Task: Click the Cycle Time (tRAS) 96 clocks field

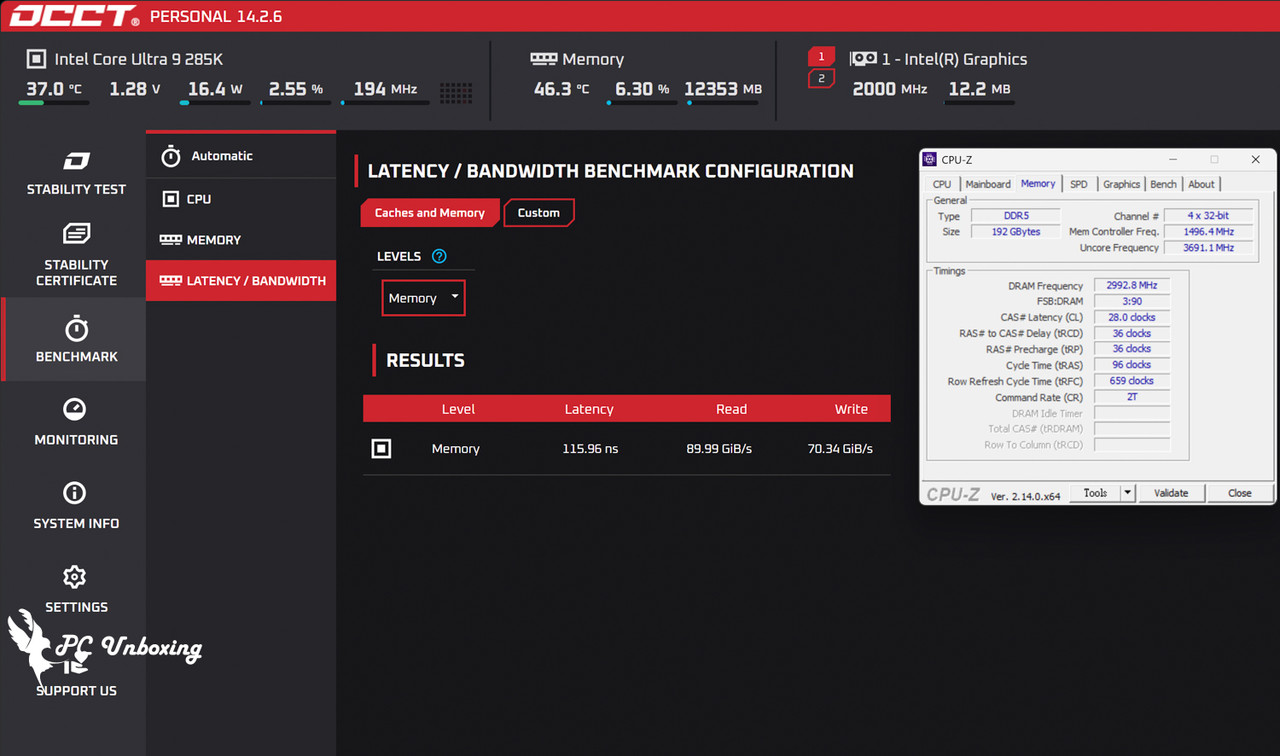Action: click(1132, 365)
